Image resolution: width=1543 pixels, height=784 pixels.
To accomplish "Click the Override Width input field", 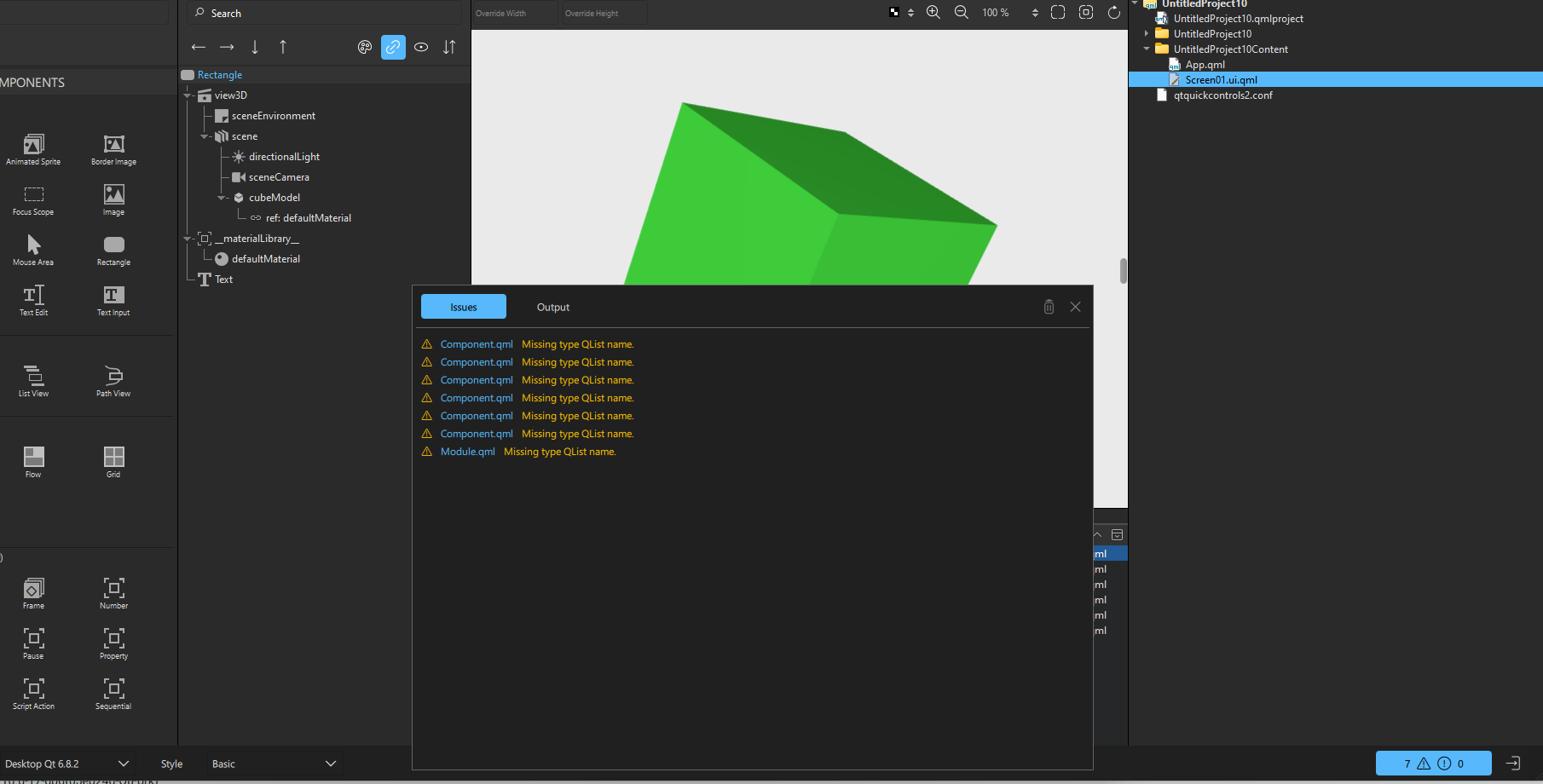I will coord(514,13).
